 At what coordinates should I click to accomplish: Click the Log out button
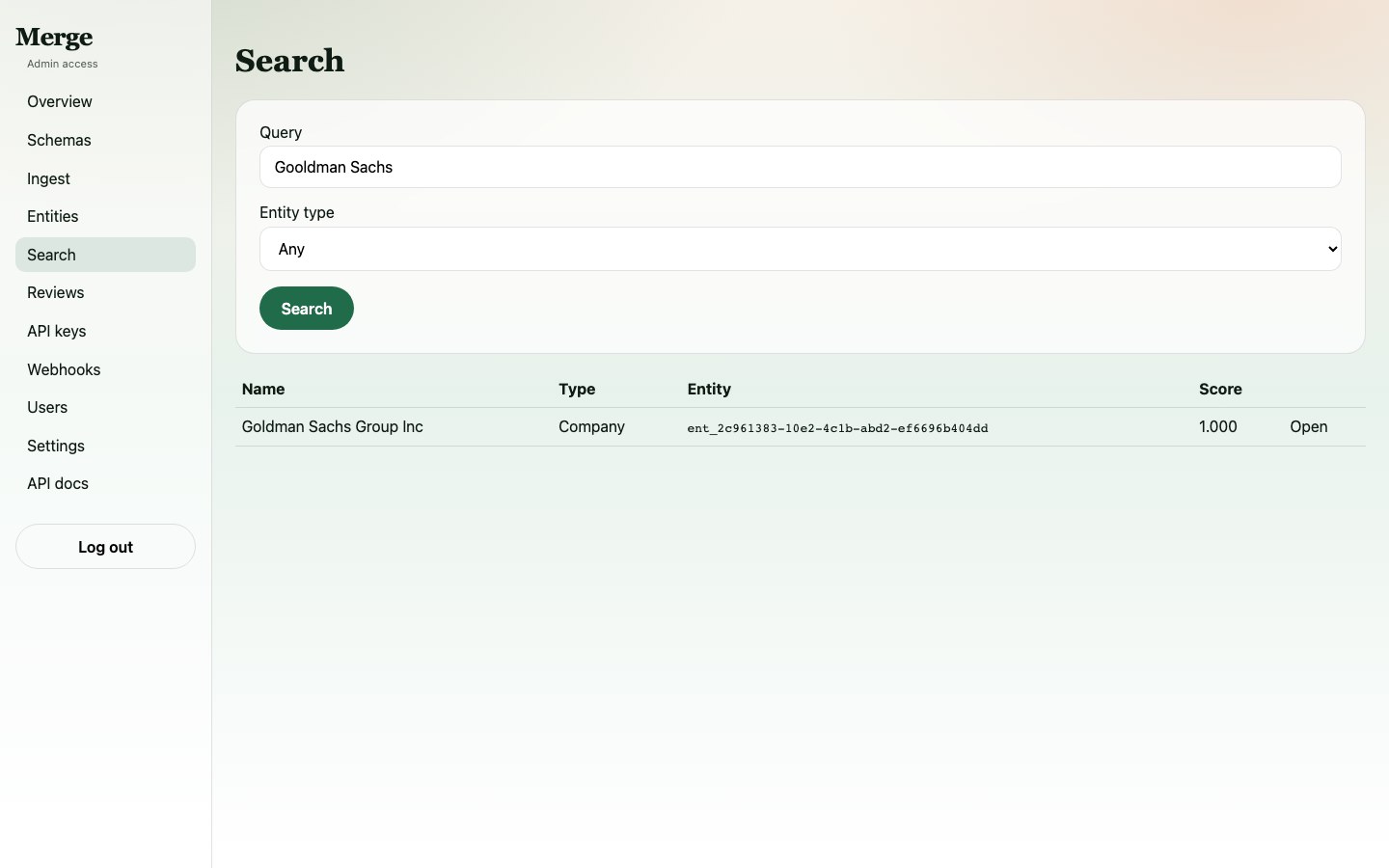[105, 547]
